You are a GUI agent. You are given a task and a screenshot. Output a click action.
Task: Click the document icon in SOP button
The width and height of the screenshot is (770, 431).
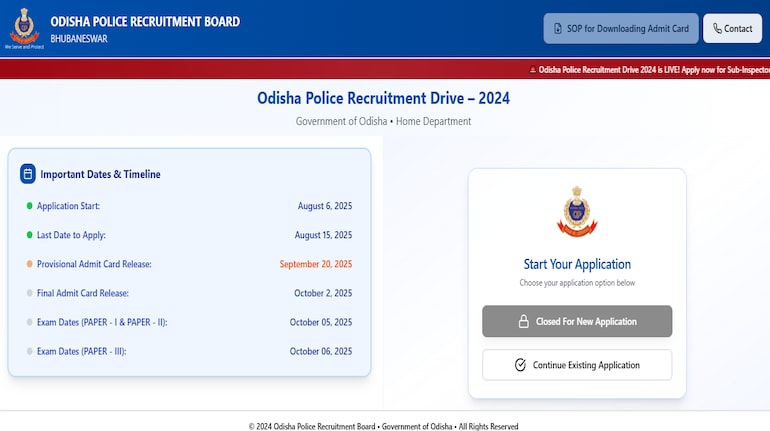(558, 28)
